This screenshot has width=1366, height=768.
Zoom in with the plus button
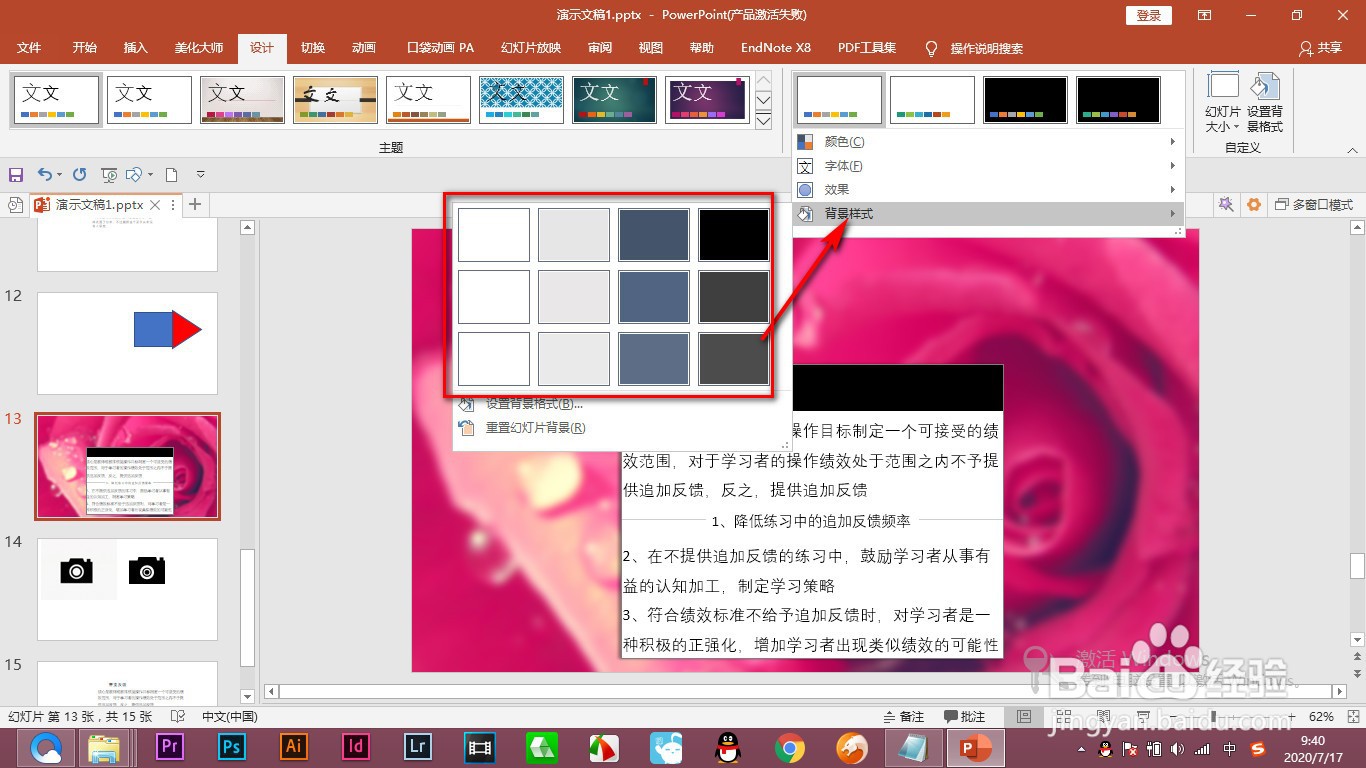point(1293,717)
